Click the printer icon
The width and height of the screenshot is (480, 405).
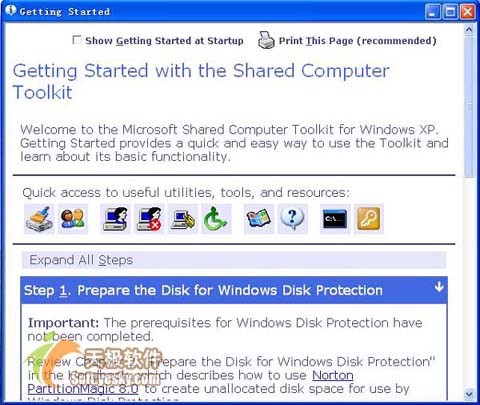point(266,40)
